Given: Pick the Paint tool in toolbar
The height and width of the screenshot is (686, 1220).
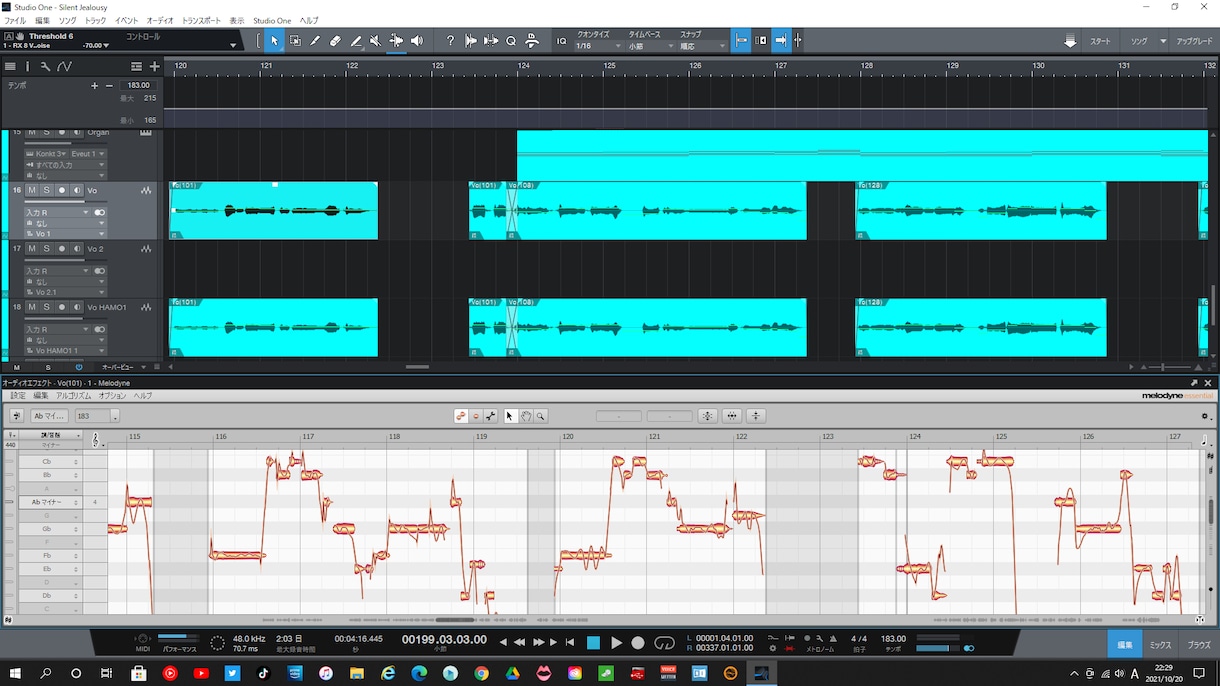Looking at the screenshot, I should pyautogui.click(x=356, y=41).
